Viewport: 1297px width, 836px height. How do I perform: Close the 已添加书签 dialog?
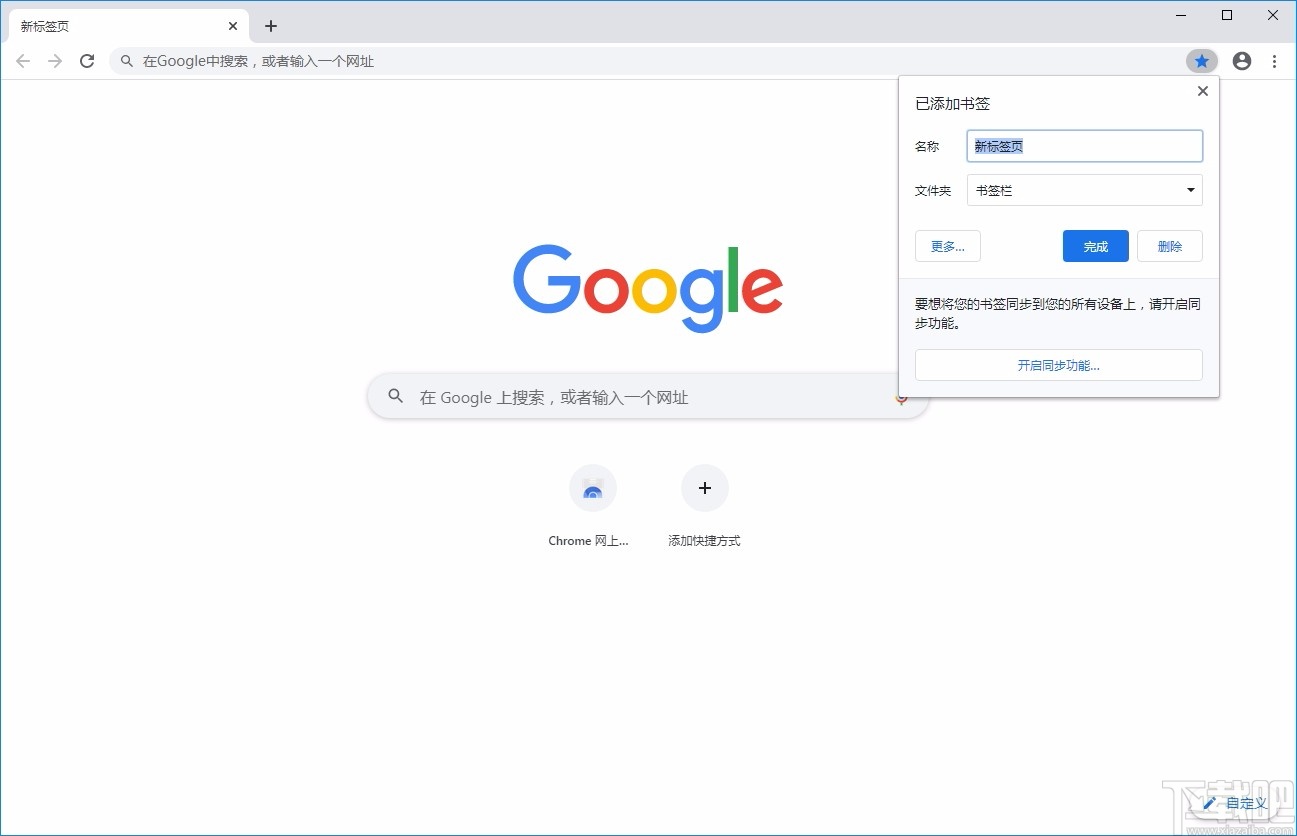[1202, 91]
